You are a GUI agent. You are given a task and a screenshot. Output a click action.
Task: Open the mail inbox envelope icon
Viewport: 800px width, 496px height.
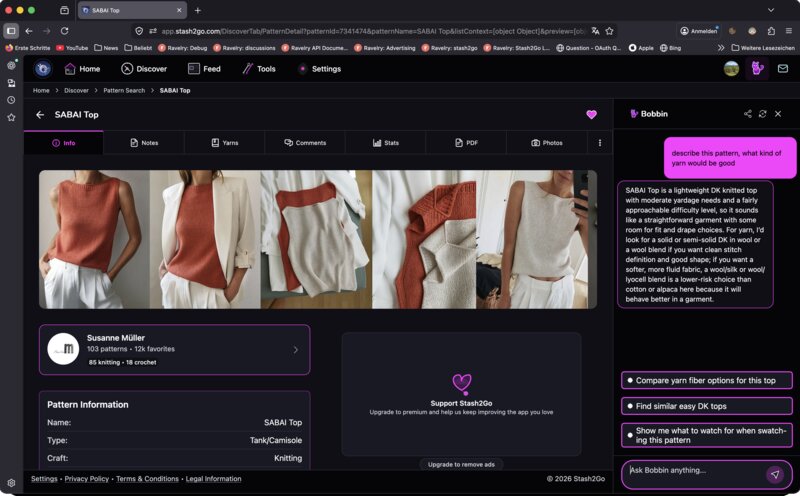coord(782,68)
